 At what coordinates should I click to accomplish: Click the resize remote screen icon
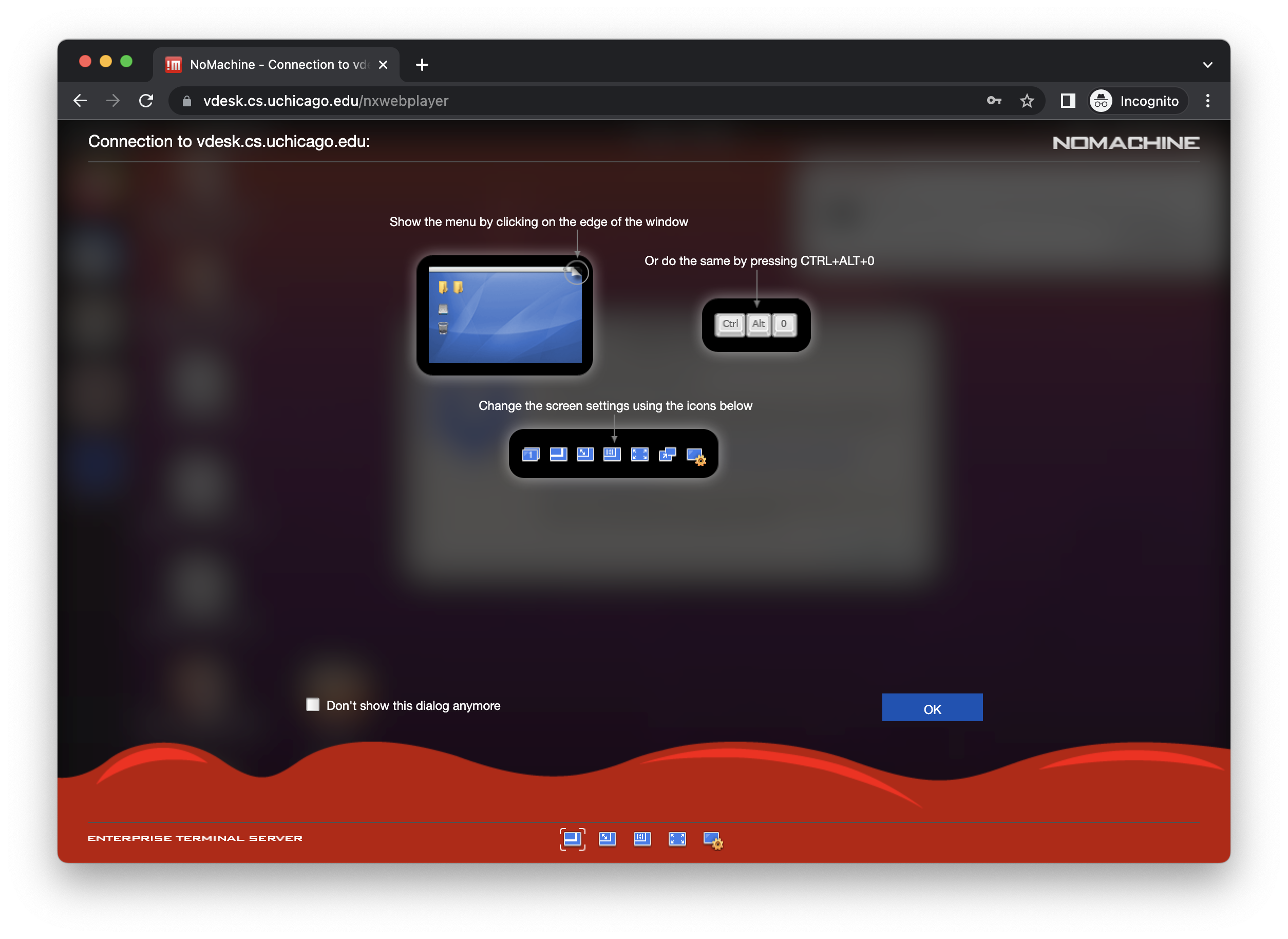tap(642, 839)
